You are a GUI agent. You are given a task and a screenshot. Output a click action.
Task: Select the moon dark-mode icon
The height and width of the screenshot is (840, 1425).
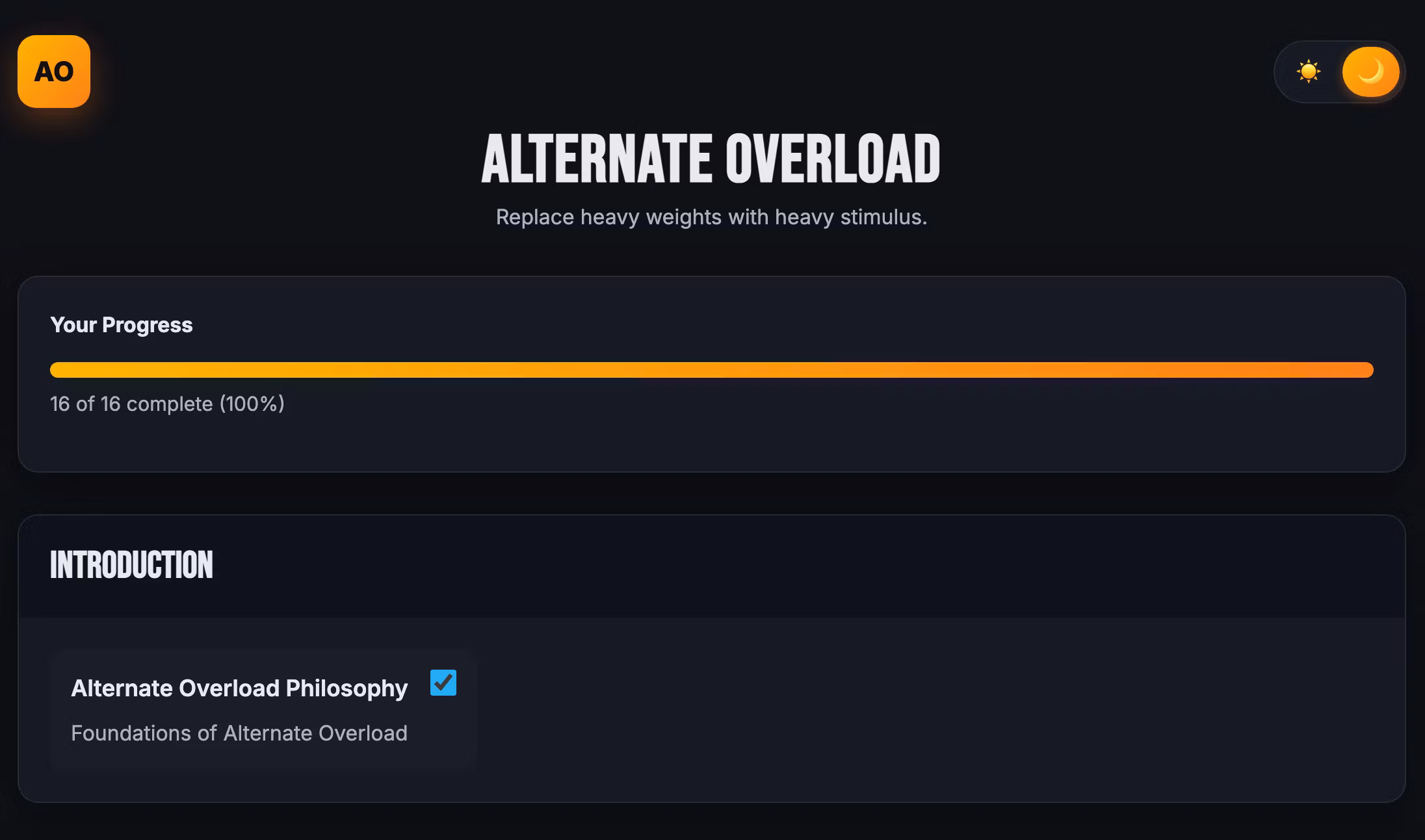(1370, 72)
